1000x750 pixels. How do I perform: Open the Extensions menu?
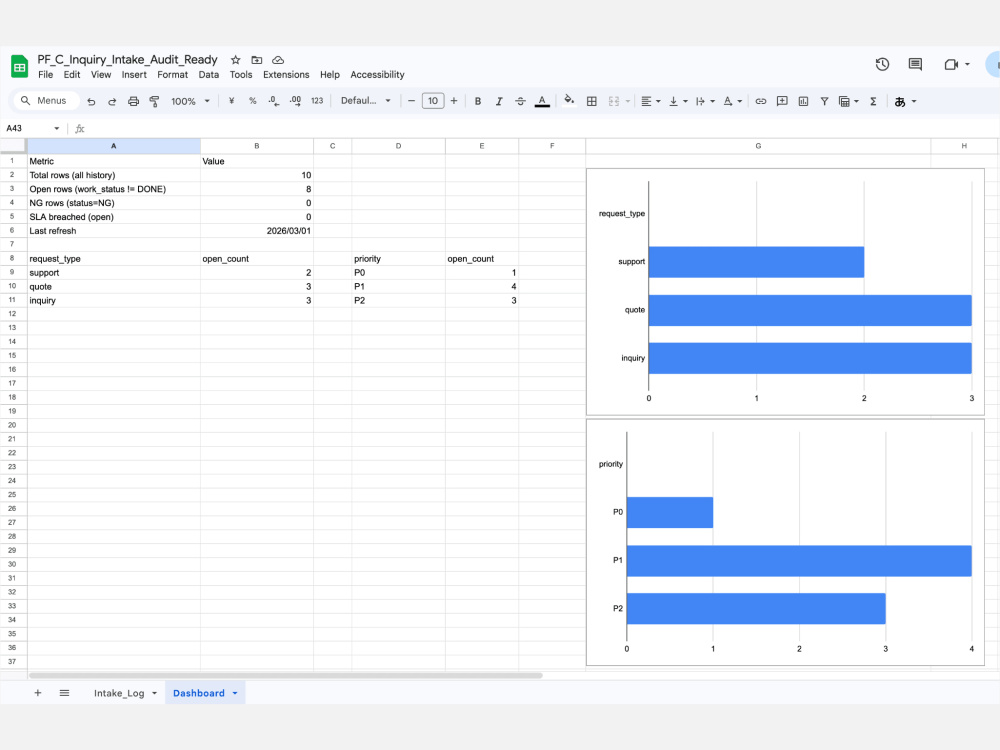click(286, 75)
